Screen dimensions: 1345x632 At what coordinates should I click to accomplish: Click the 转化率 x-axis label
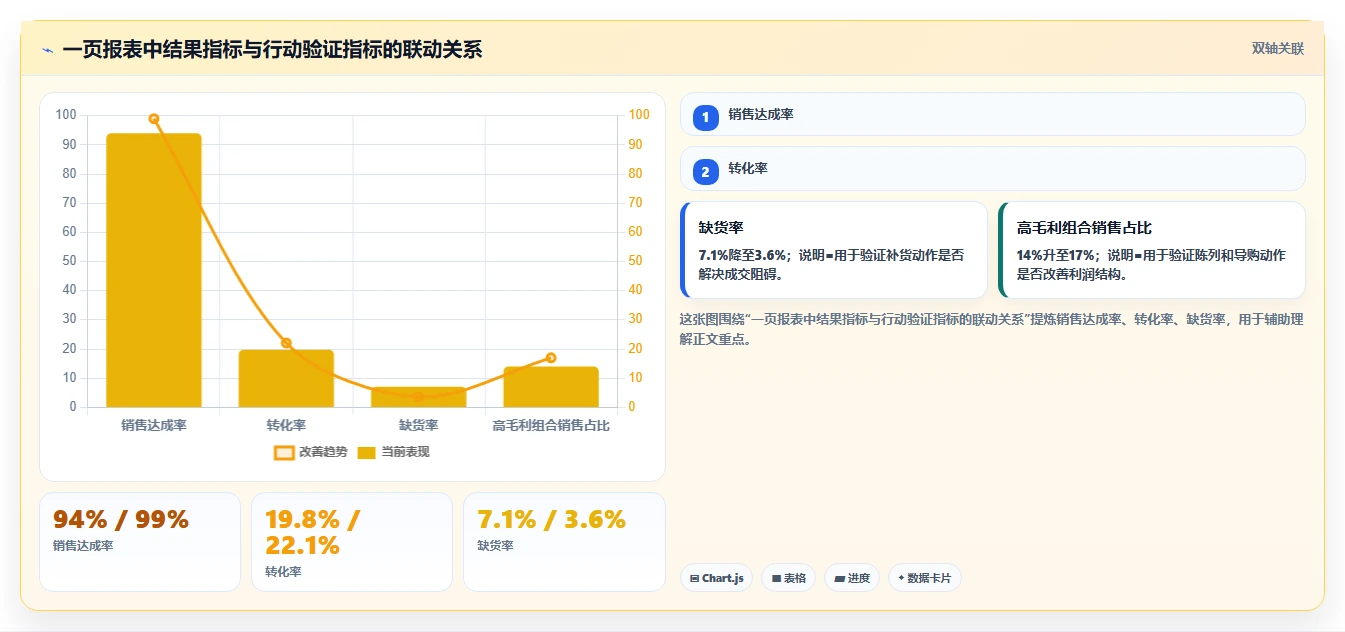[286, 425]
